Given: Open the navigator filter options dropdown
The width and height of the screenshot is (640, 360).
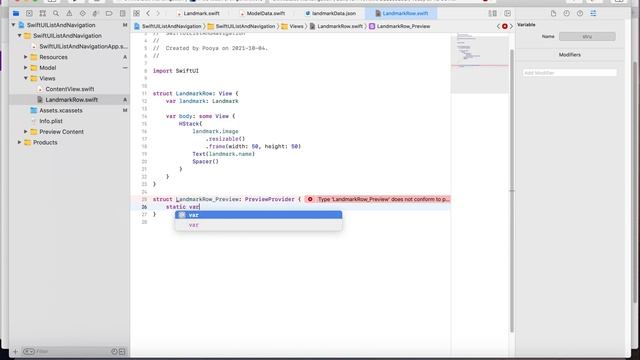Looking at the screenshot, I should pos(29,351).
